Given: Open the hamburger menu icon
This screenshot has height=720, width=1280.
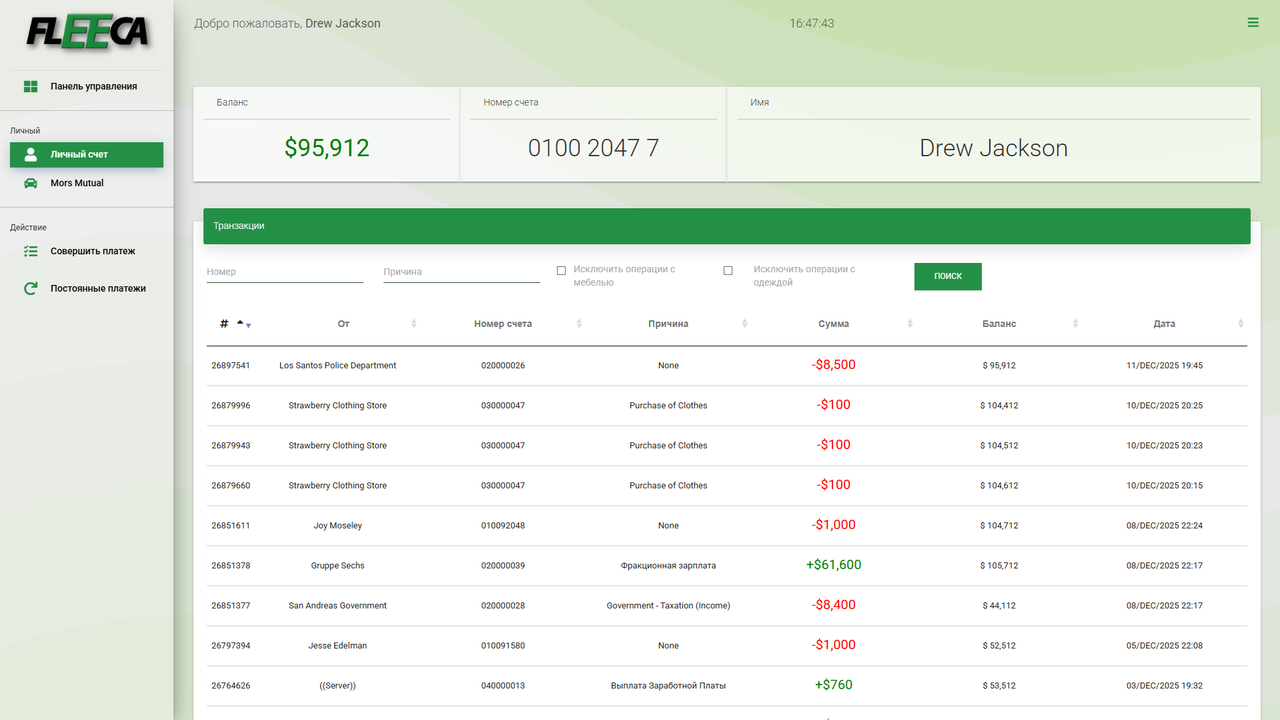Looking at the screenshot, I should (1253, 22).
